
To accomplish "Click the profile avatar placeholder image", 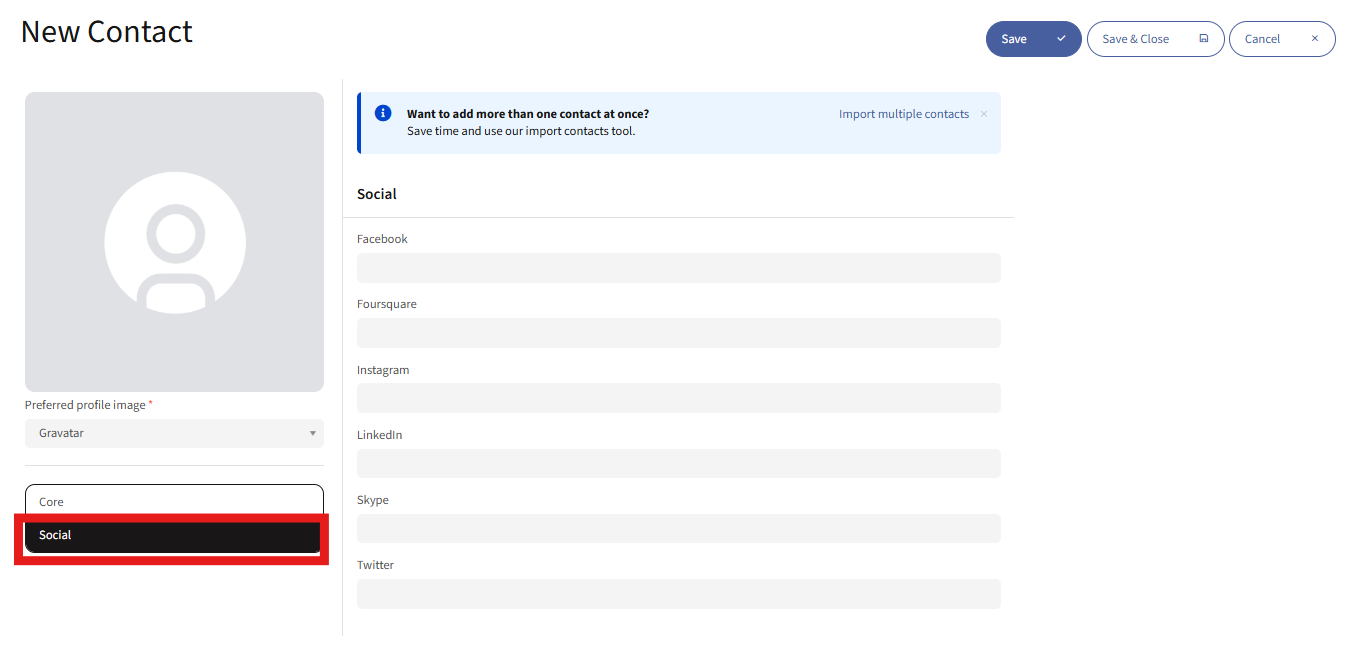I will point(175,243).
